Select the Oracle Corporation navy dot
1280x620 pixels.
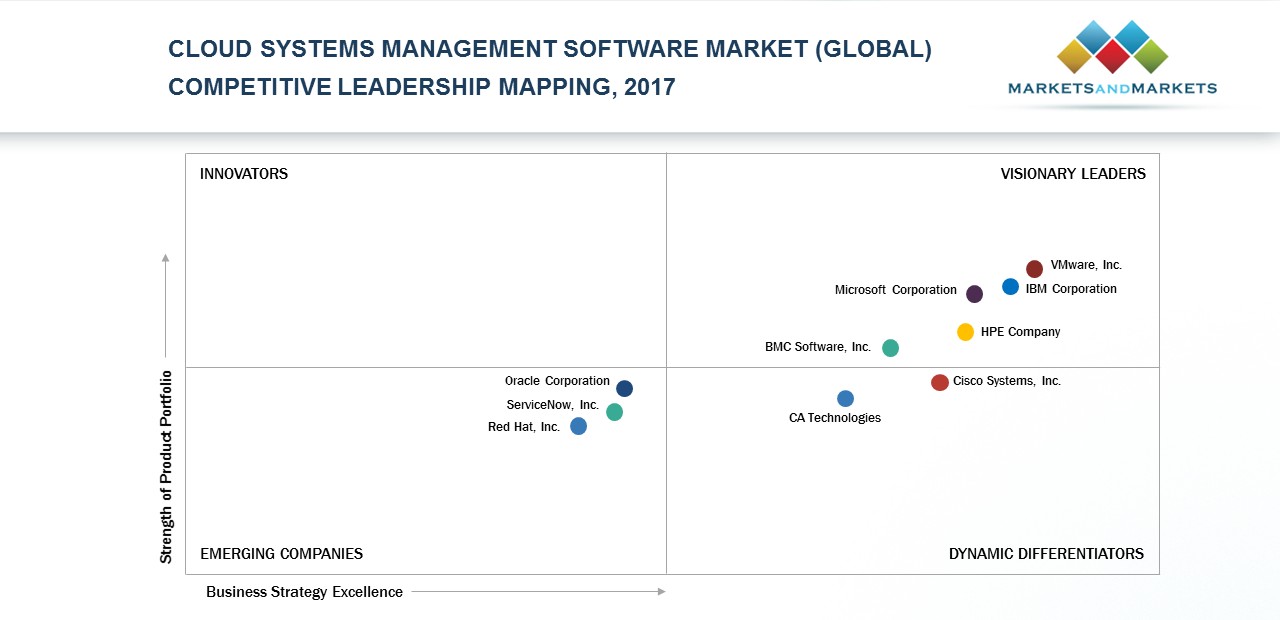click(624, 388)
